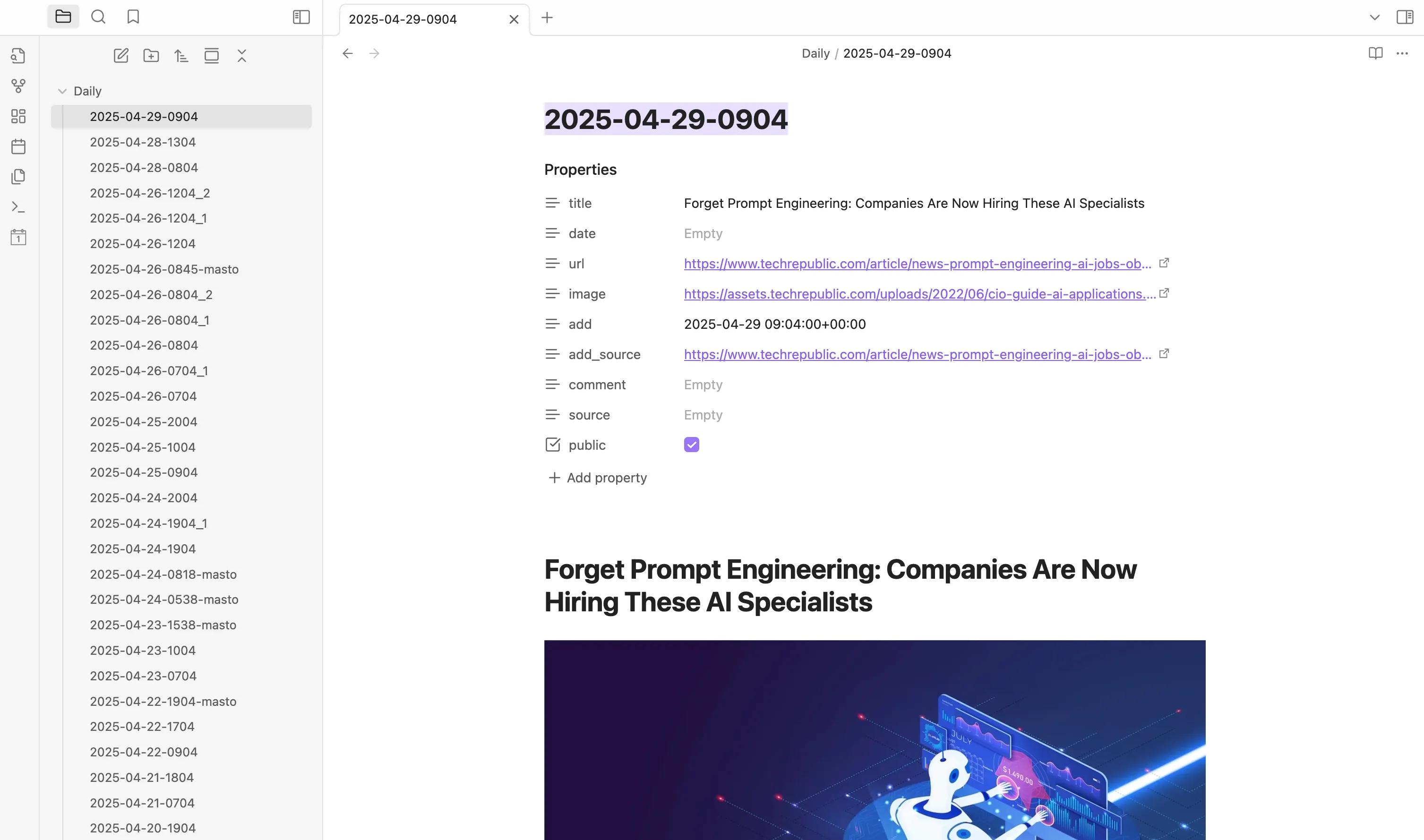This screenshot has width=1424, height=840.
Task: Auto-reveal current file icon
Action: [212, 55]
